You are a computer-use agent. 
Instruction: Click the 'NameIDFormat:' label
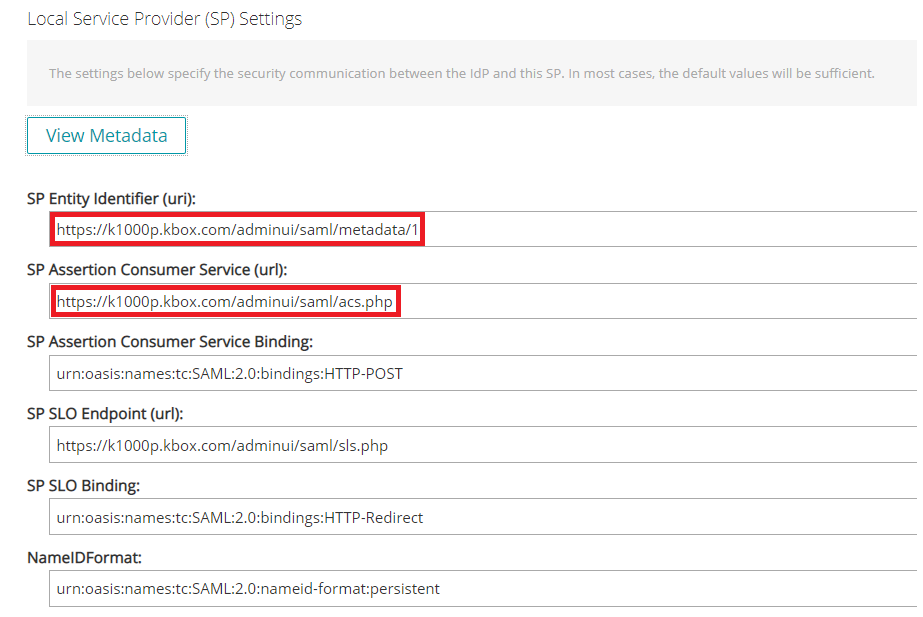click(x=85, y=558)
